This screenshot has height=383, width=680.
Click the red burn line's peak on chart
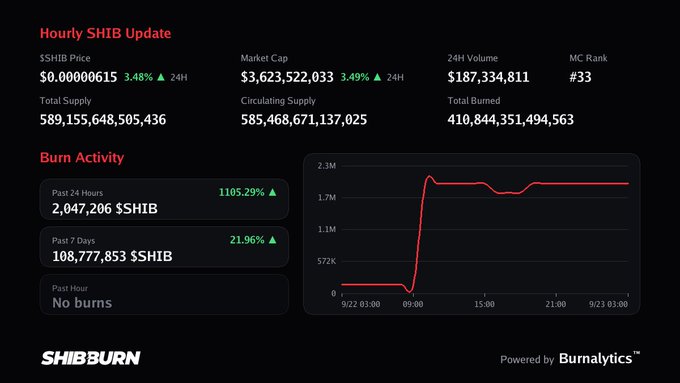pyautogui.click(x=429, y=176)
